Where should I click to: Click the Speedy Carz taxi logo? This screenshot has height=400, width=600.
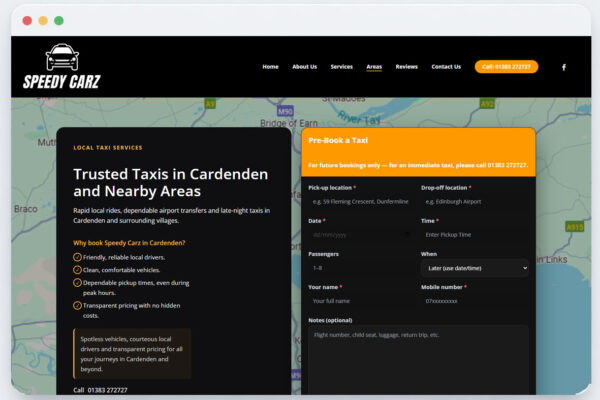(61, 67)
